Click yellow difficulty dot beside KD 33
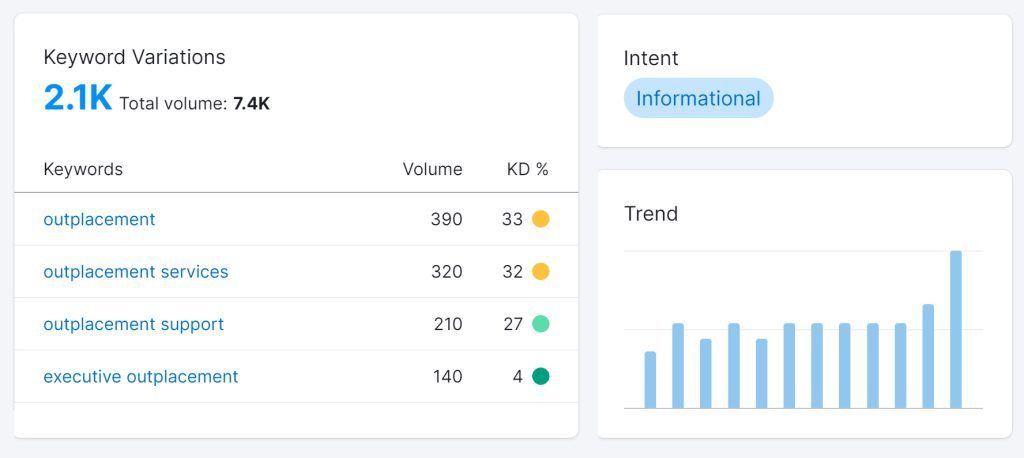The image size is (1024, 458). 541,219
